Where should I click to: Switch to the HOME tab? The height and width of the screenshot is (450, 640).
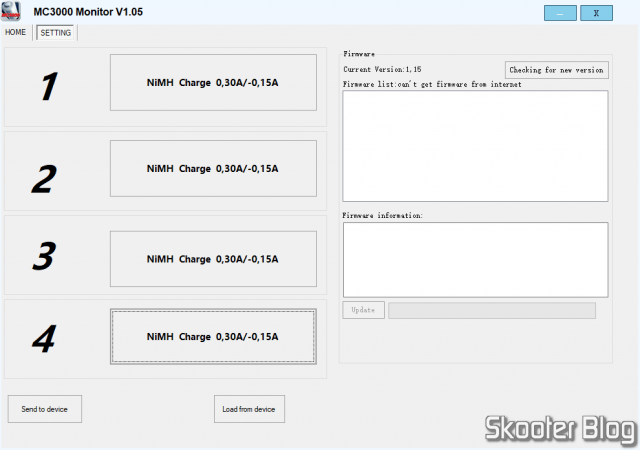coord(16,32)
